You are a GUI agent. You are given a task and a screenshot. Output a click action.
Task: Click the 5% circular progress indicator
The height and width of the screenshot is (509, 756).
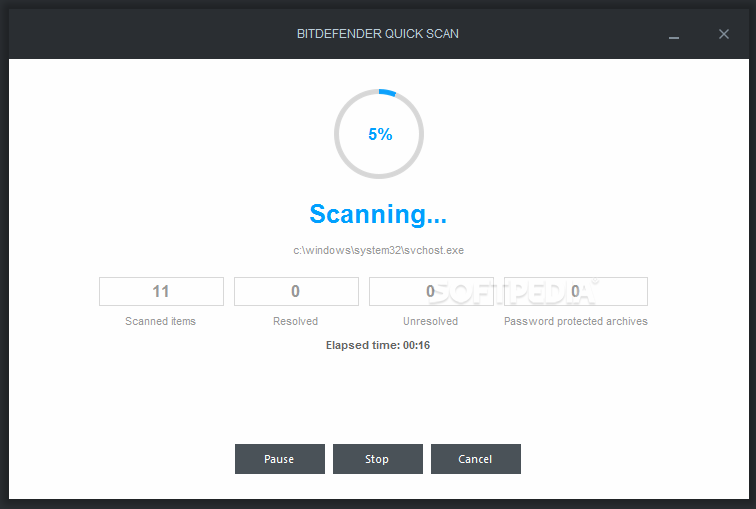(x=379, y=134)
